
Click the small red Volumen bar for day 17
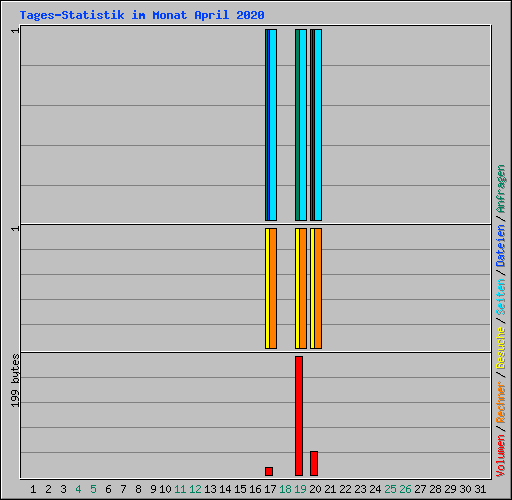pos(269,471)
